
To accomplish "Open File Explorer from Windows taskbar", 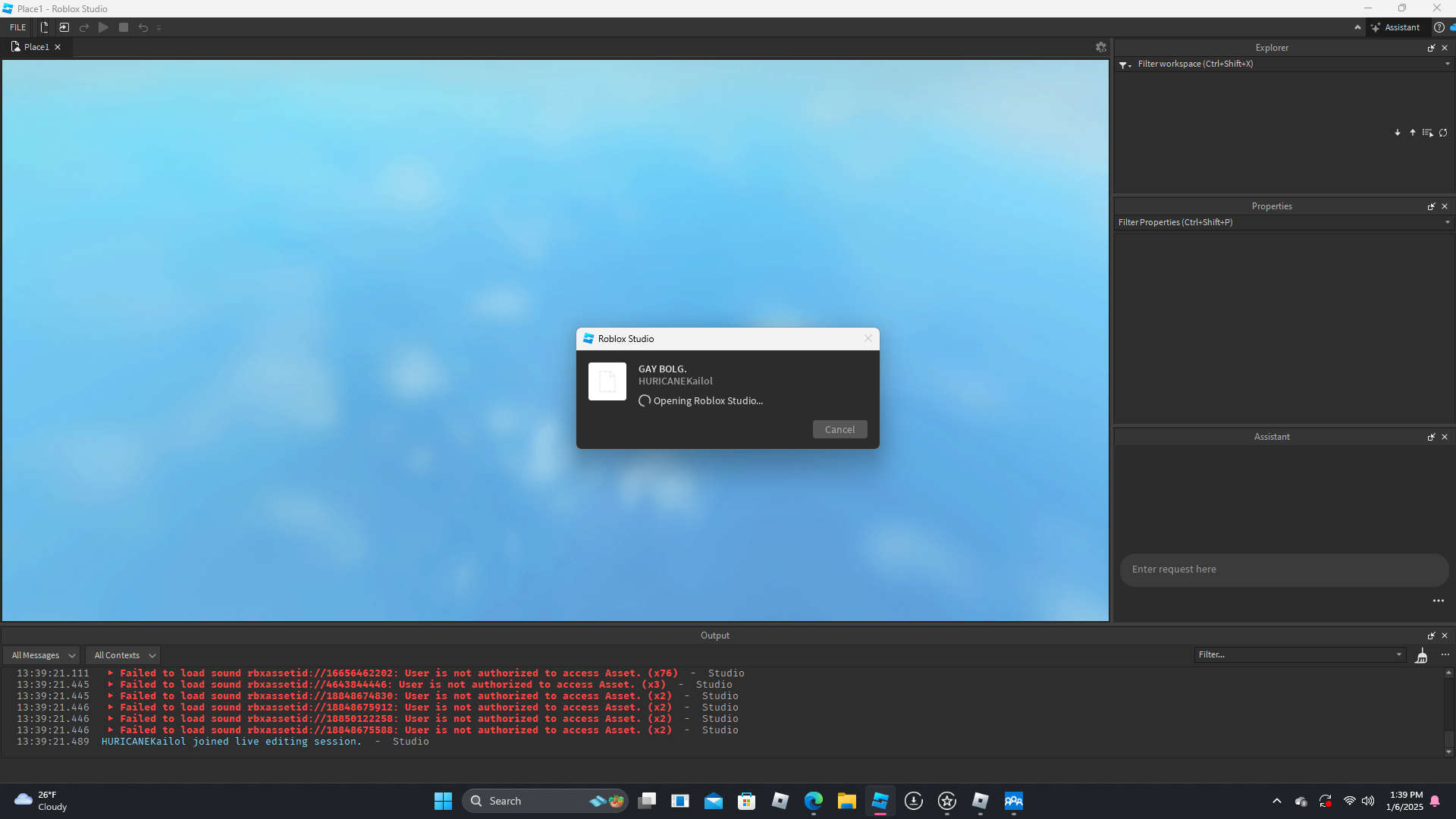I will pos(846,801).
